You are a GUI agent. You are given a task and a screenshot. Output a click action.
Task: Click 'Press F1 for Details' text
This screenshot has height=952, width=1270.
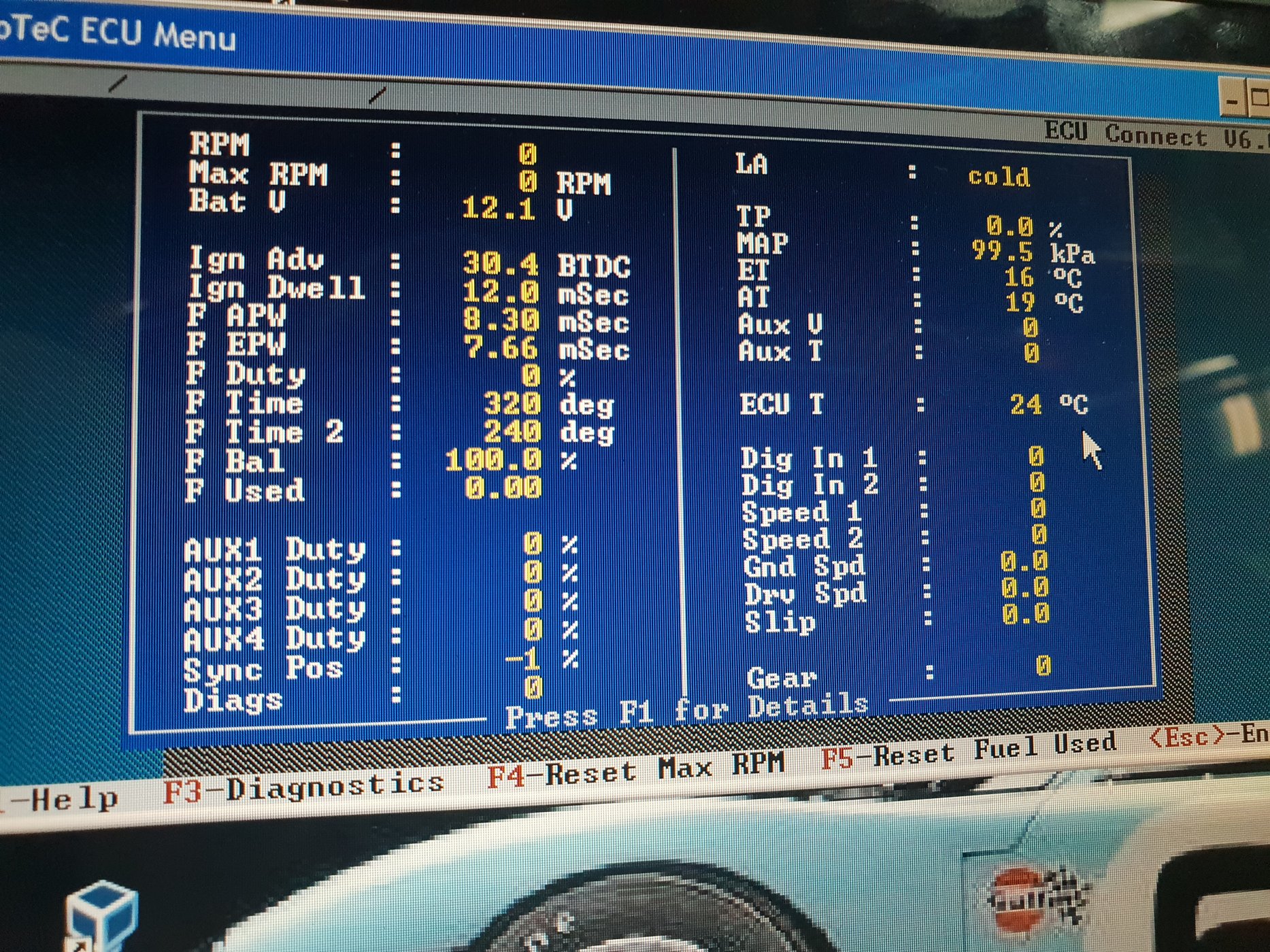click(686, 710)
